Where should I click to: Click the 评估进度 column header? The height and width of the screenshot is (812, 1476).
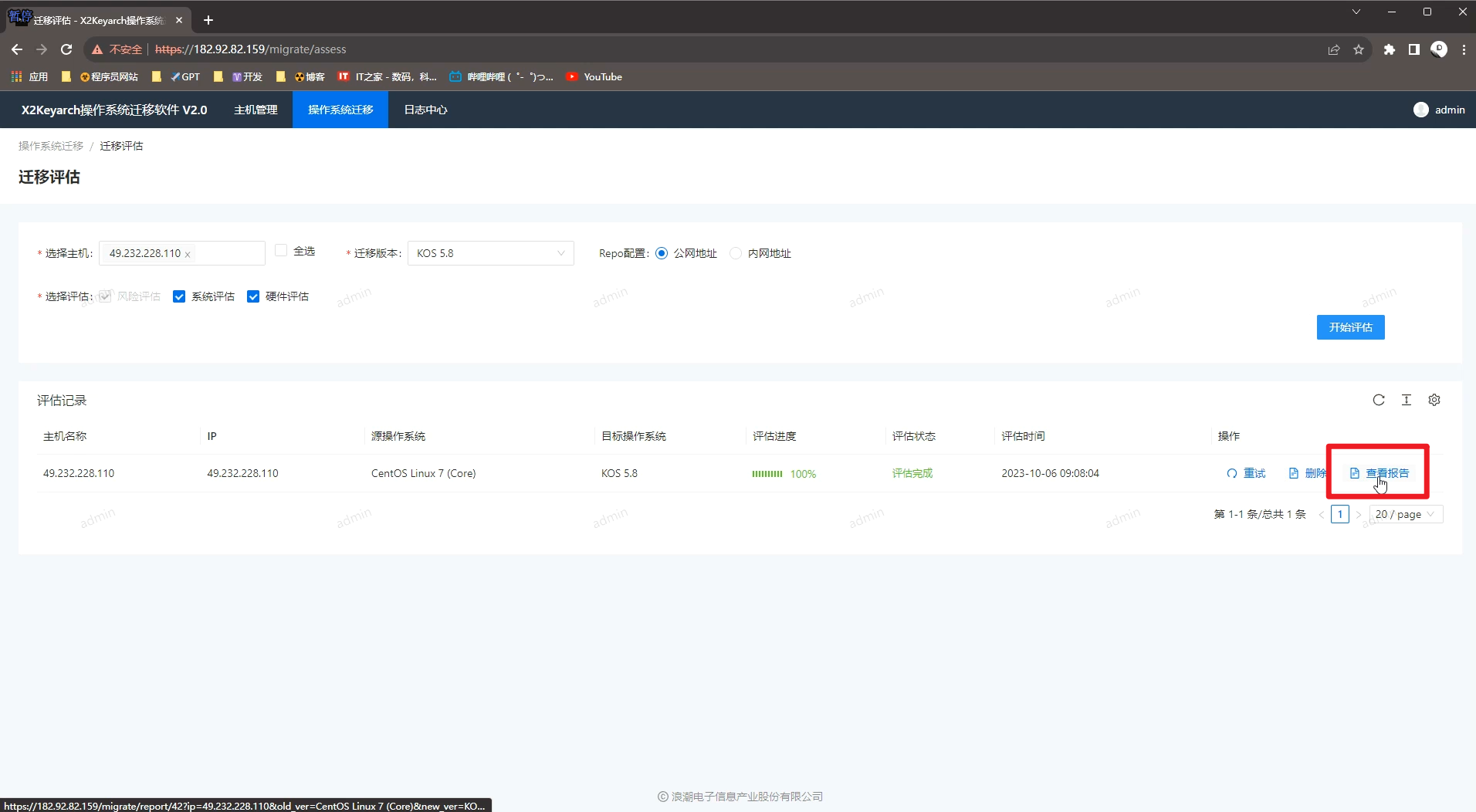click(774, 436)
